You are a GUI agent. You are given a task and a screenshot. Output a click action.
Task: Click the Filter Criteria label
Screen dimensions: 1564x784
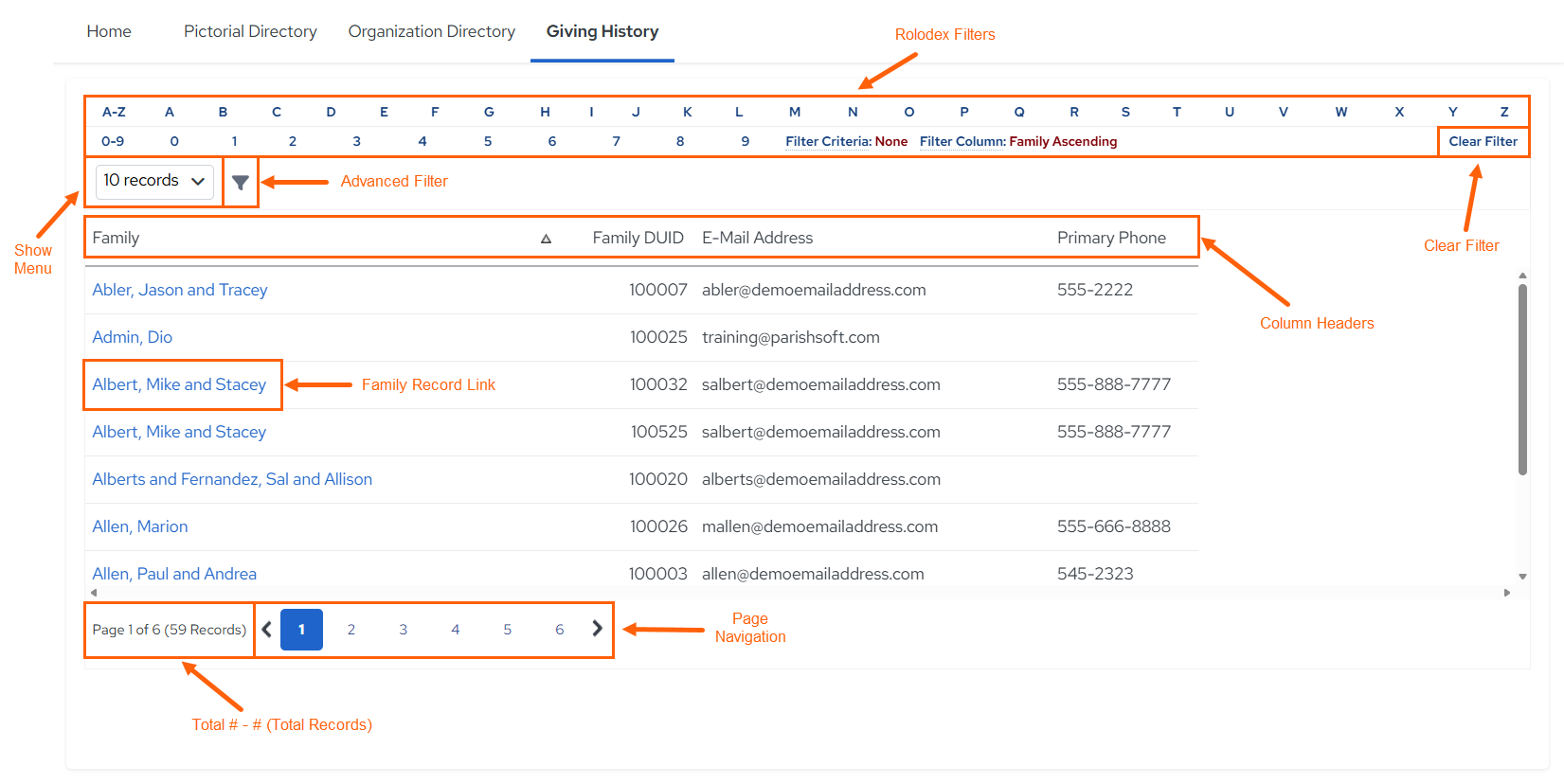tap(828, 141)
